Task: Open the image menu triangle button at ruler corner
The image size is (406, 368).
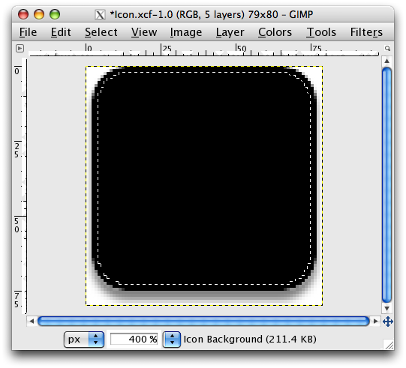Action: click(x=20, y=48)
